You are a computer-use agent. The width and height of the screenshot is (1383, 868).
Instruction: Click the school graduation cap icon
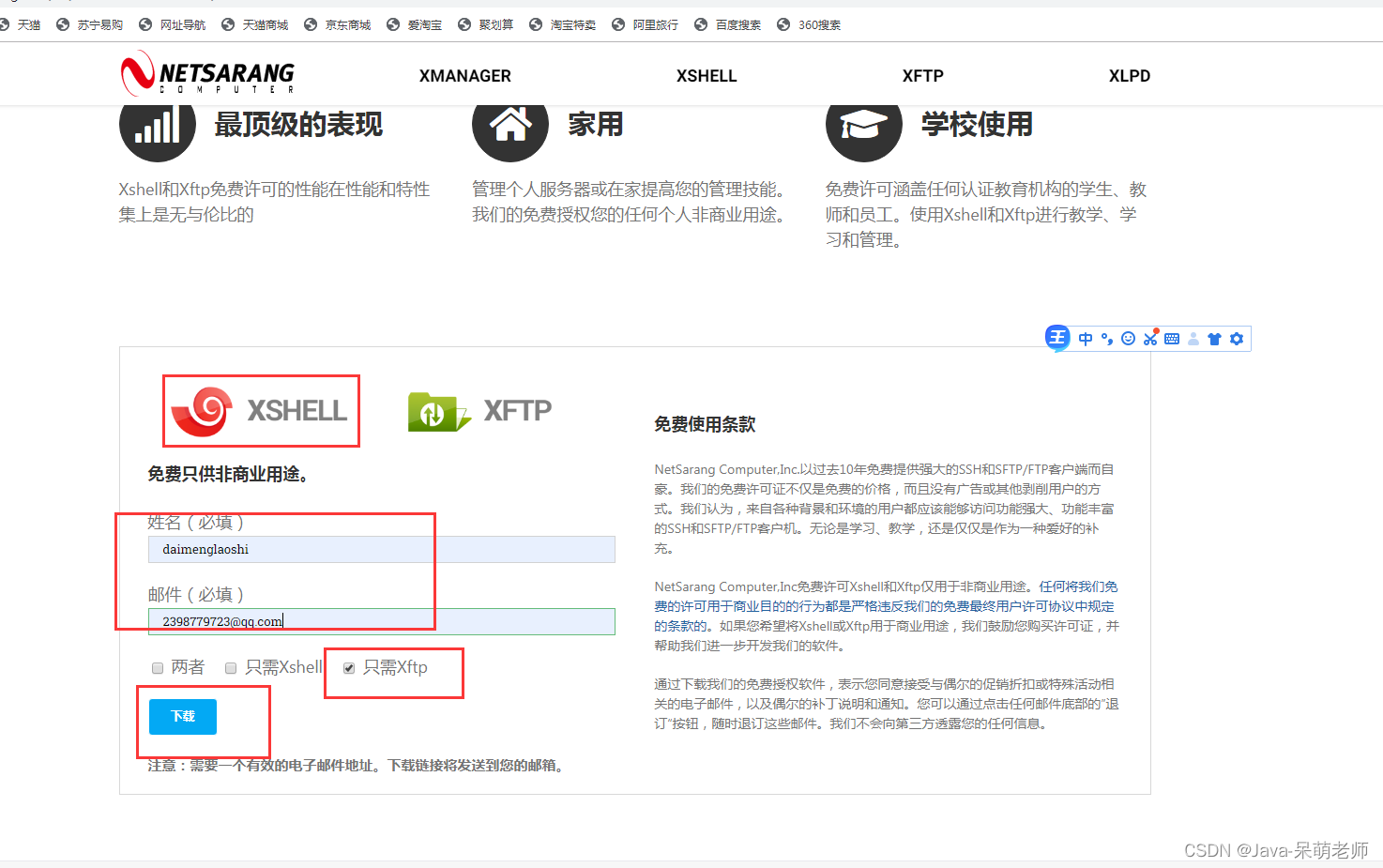(x=864, y=129)
